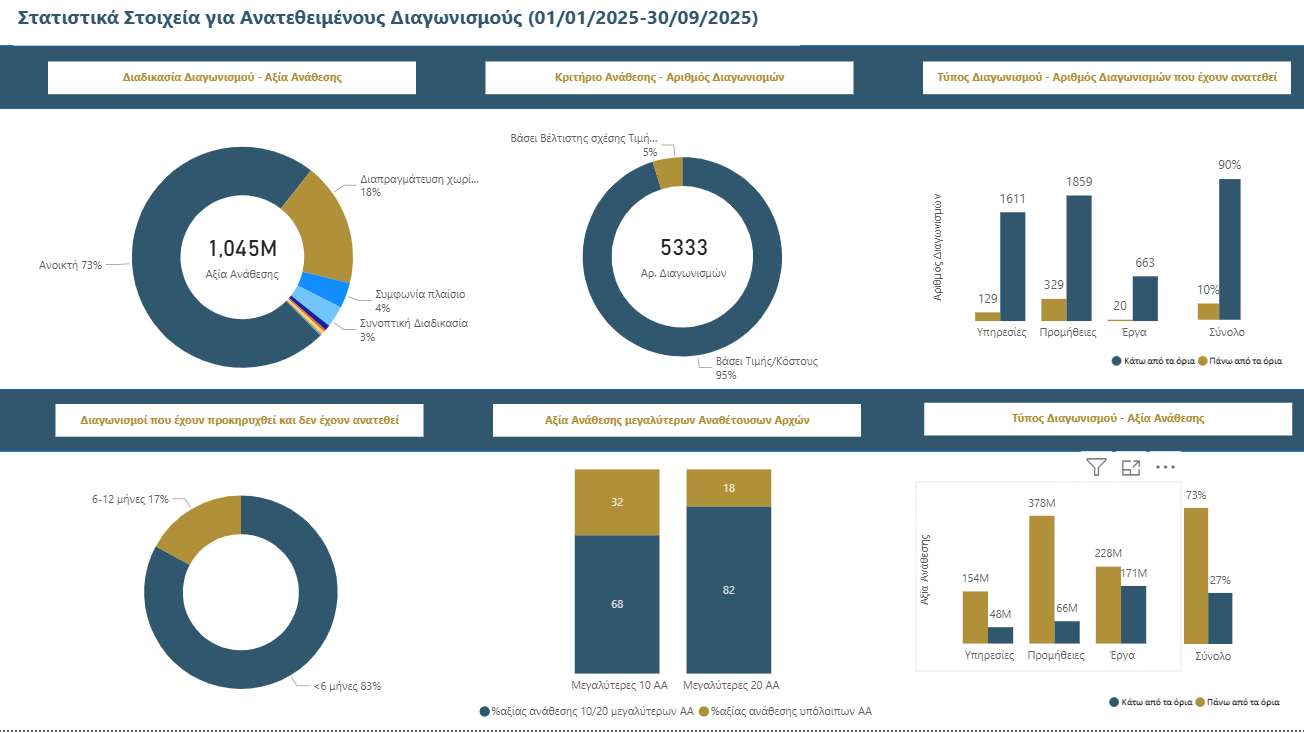1304x733 pixels.
Task: Click the blue 82 segment of 'Μεγαλύτερες 20 ΑΑ'
Action: pyautogui.click(x=728, y=589)
